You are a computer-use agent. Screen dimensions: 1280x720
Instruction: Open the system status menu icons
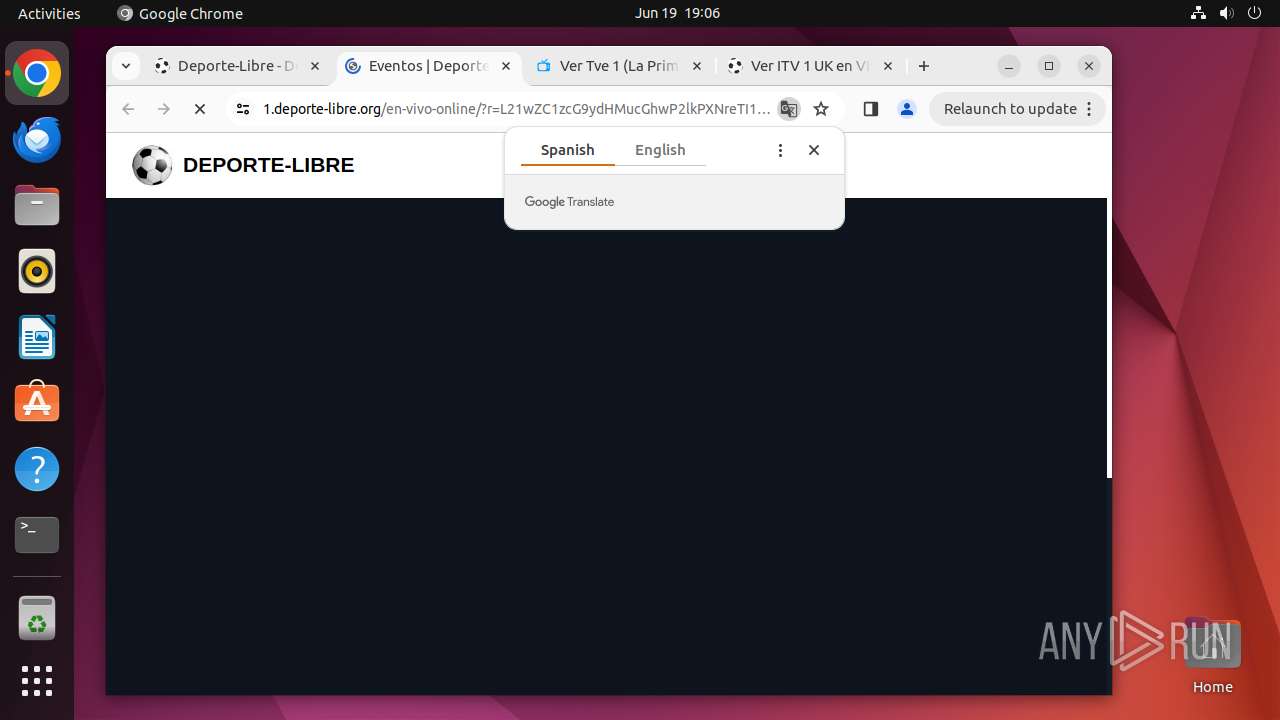coord(1226,13)
